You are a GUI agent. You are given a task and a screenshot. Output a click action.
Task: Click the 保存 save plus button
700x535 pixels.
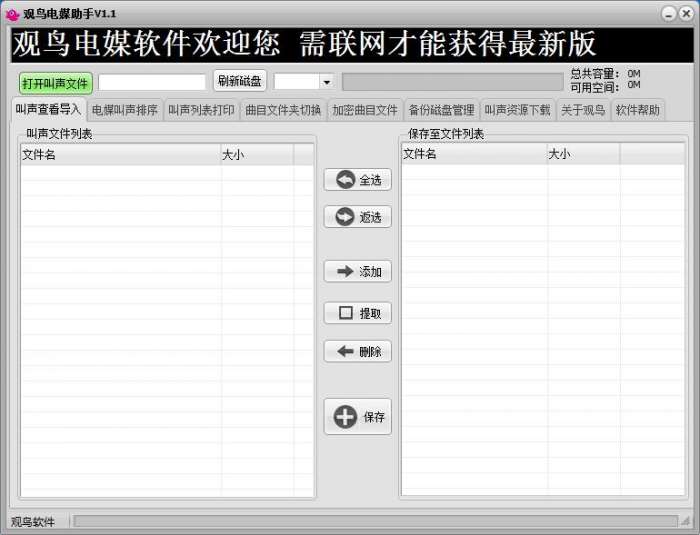coord(358,417)
